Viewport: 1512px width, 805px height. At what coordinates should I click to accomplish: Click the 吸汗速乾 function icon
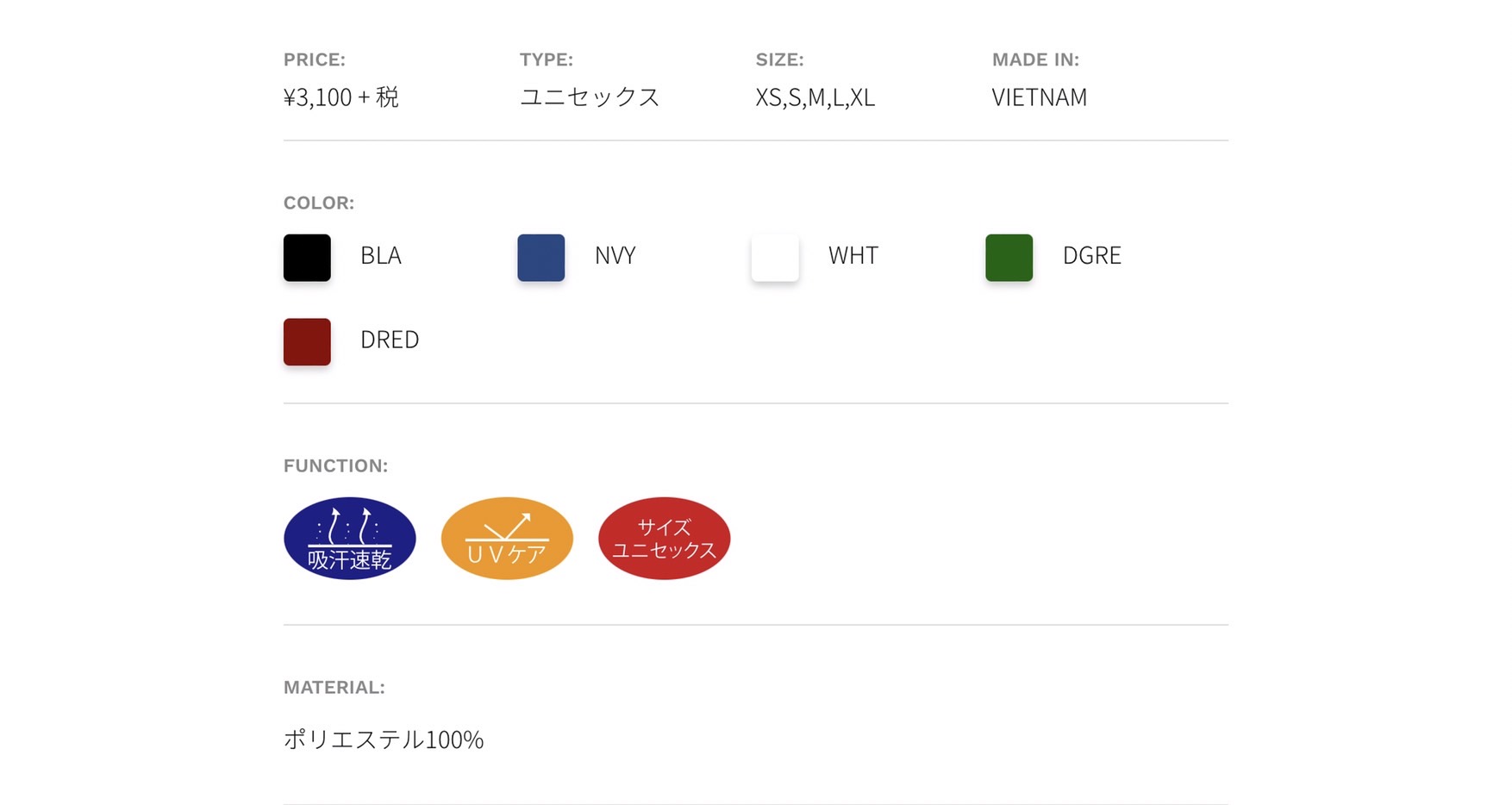pyautogui.click(x=349, y=538)
